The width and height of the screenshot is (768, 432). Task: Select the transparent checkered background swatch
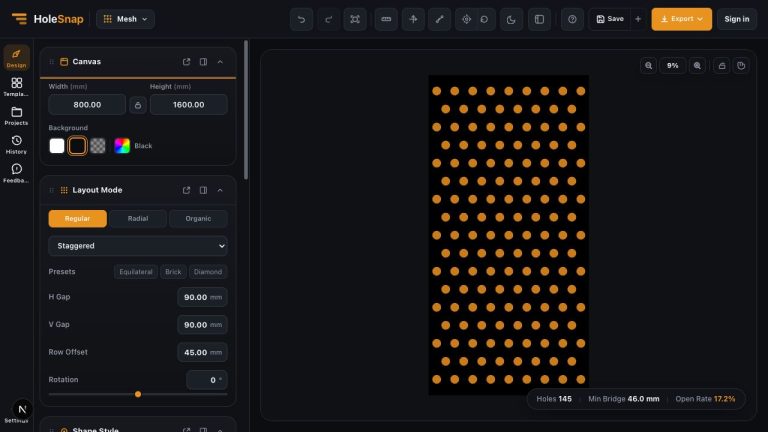(x=97, y=145)
